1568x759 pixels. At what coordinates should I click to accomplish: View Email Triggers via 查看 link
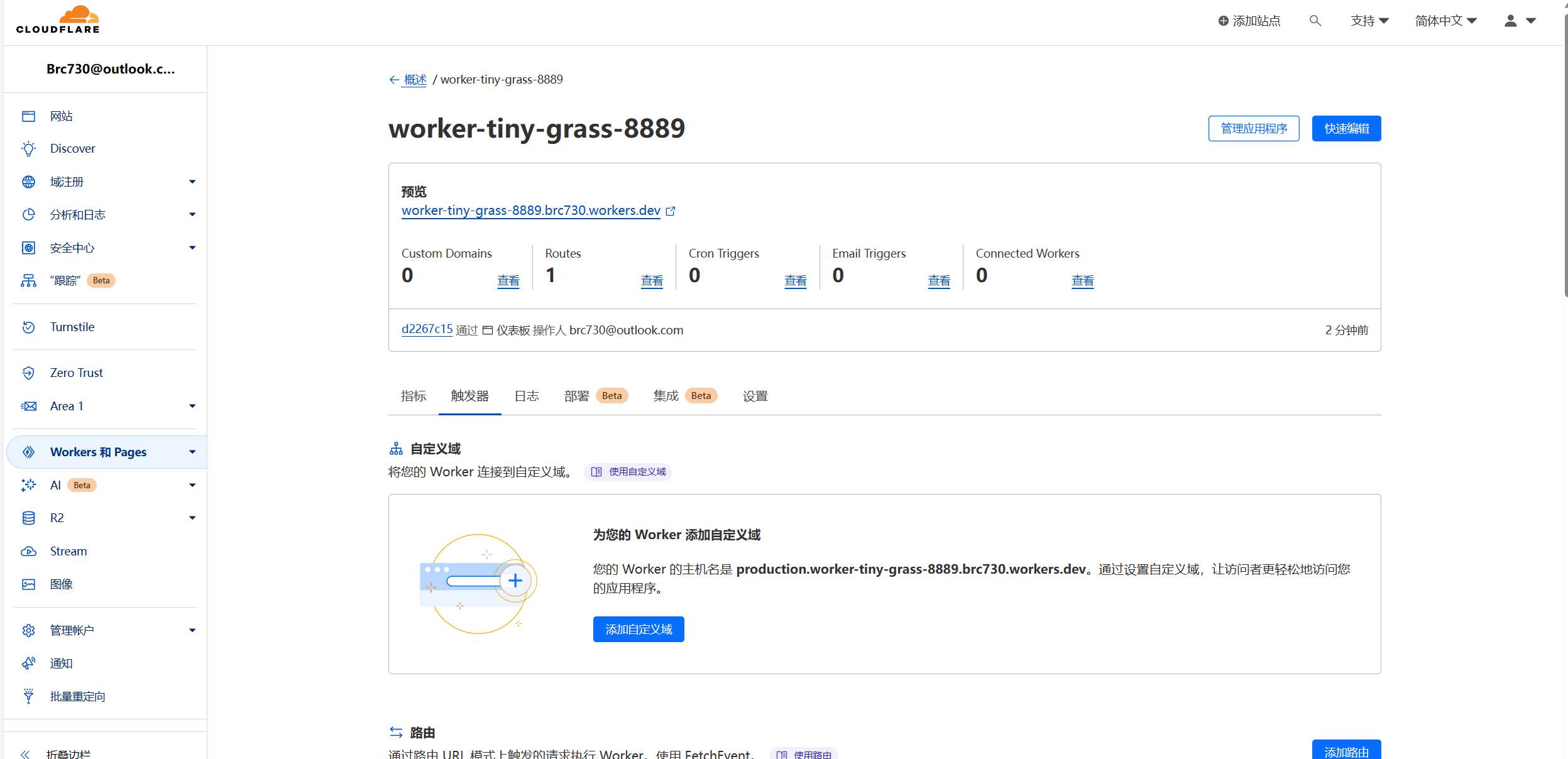click(939, 281)
